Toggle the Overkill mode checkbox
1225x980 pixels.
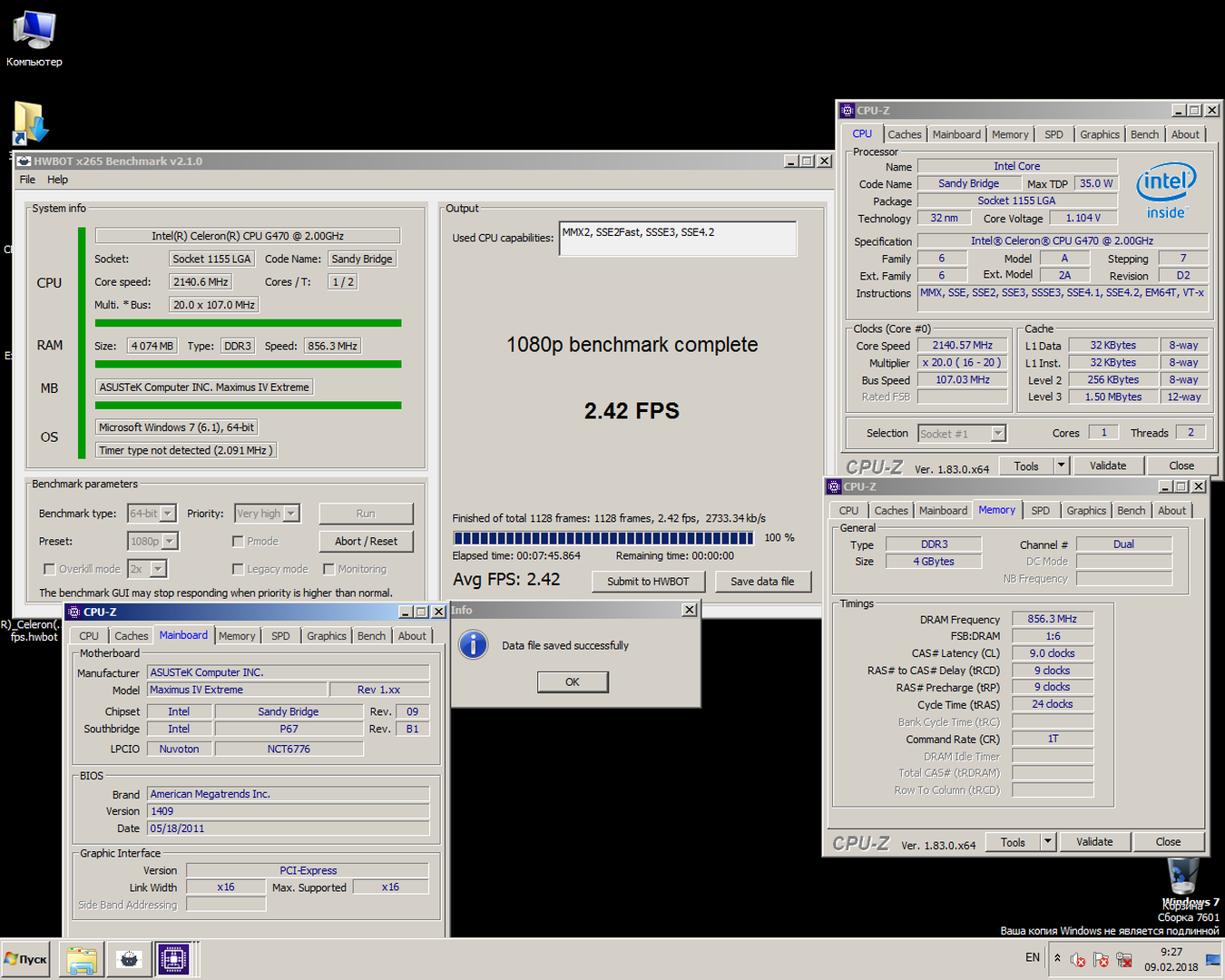click(x=49, y=569)
